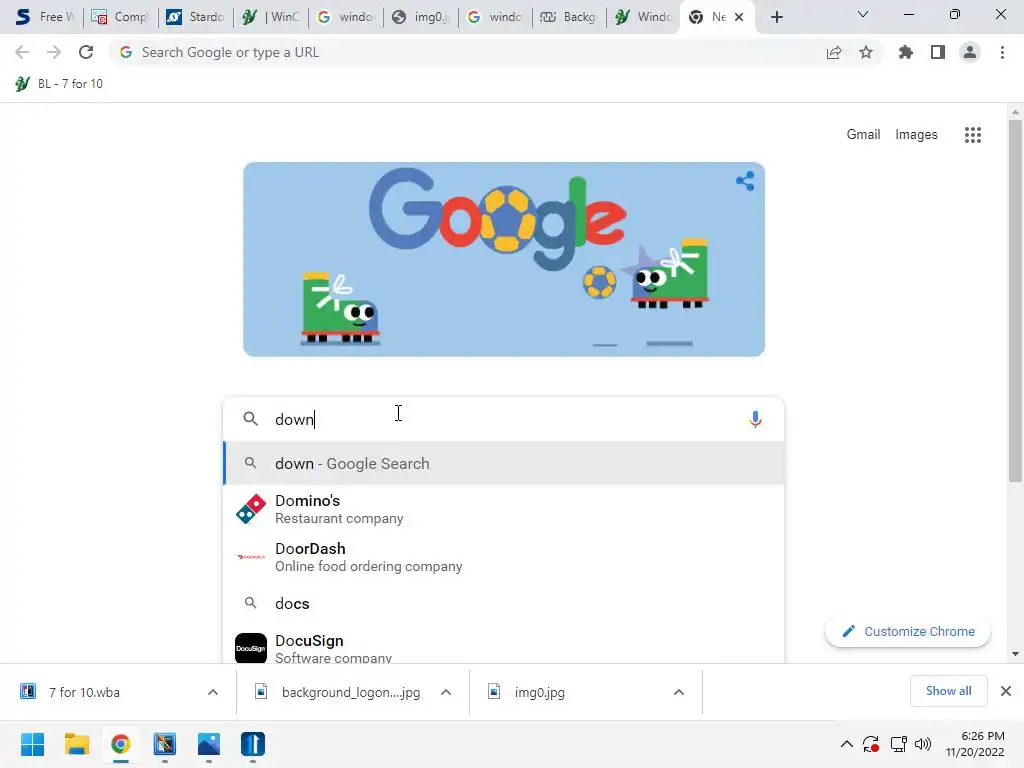The width and height of the screenshot is (1024, 768).
Task: Close the downloads bar
Action: click(x=1006, y=691)
